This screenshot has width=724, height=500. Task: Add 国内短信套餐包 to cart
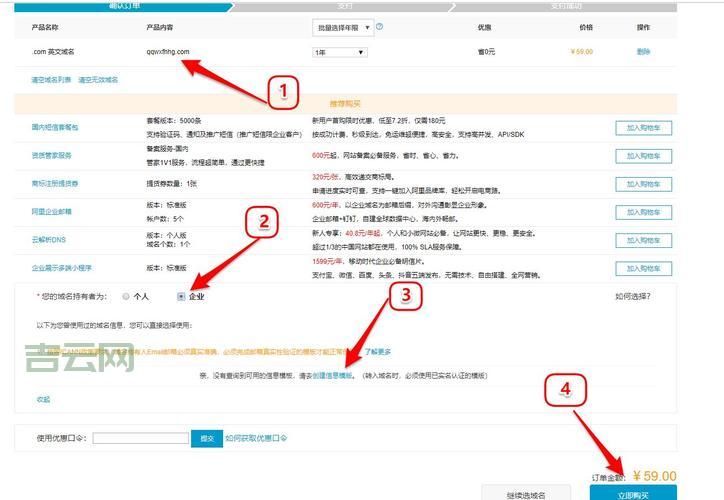[644, 128]
